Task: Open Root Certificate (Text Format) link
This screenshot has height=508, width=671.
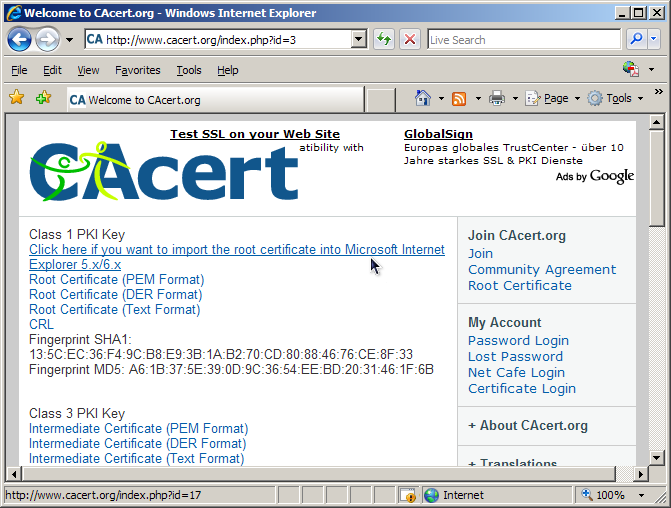Action: pos(114,309)
